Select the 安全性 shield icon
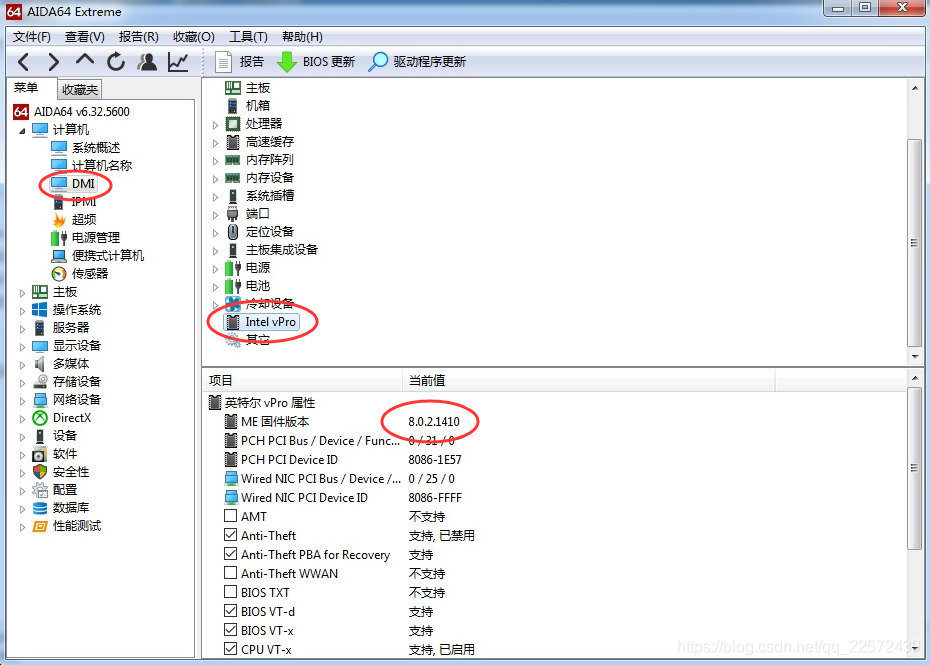Viewport: 930px width, 665px height. click(40, 472)
